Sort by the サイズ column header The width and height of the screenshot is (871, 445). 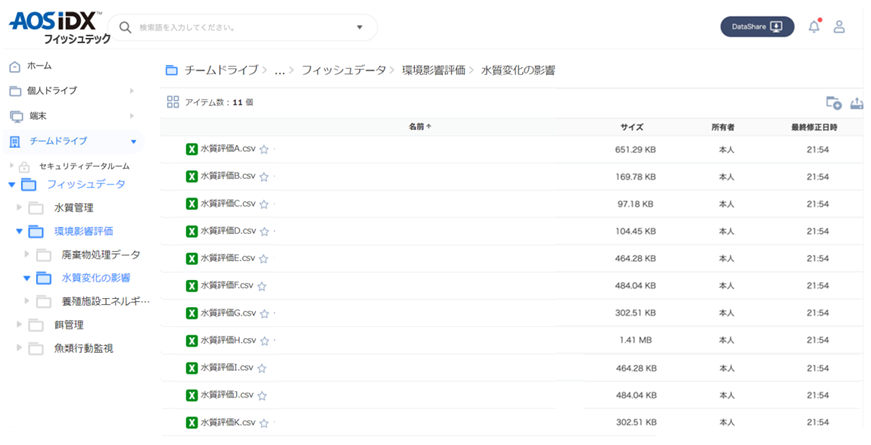click(632, 127)
